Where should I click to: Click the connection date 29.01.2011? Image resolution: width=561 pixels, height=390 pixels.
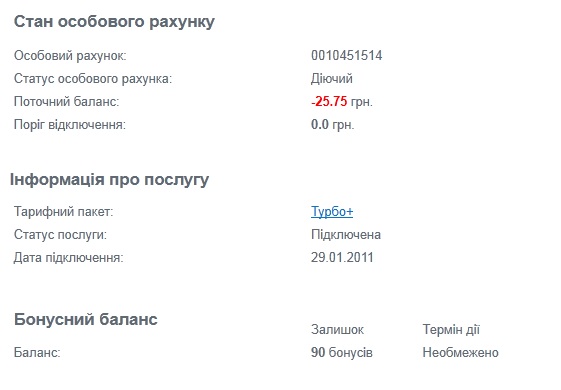[342, 258]
